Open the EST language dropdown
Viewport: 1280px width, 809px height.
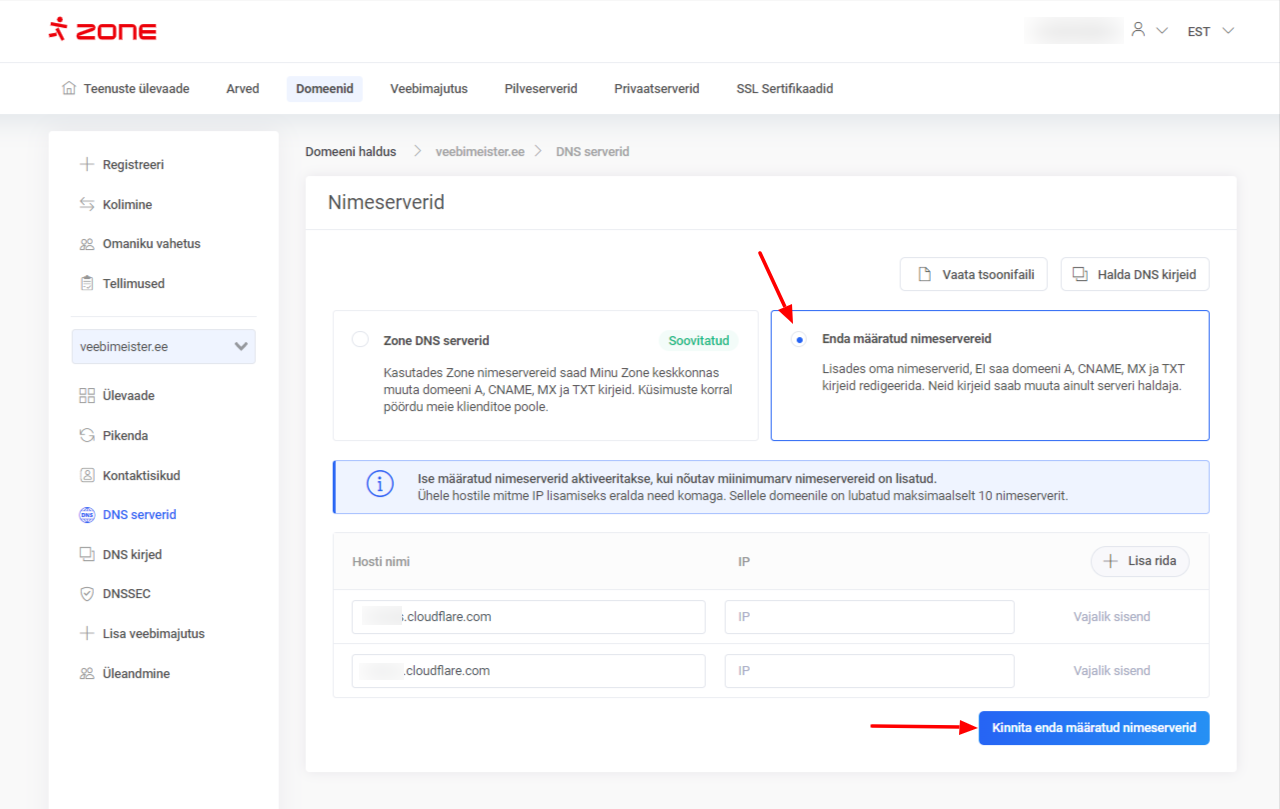(x=1210, y=31)
